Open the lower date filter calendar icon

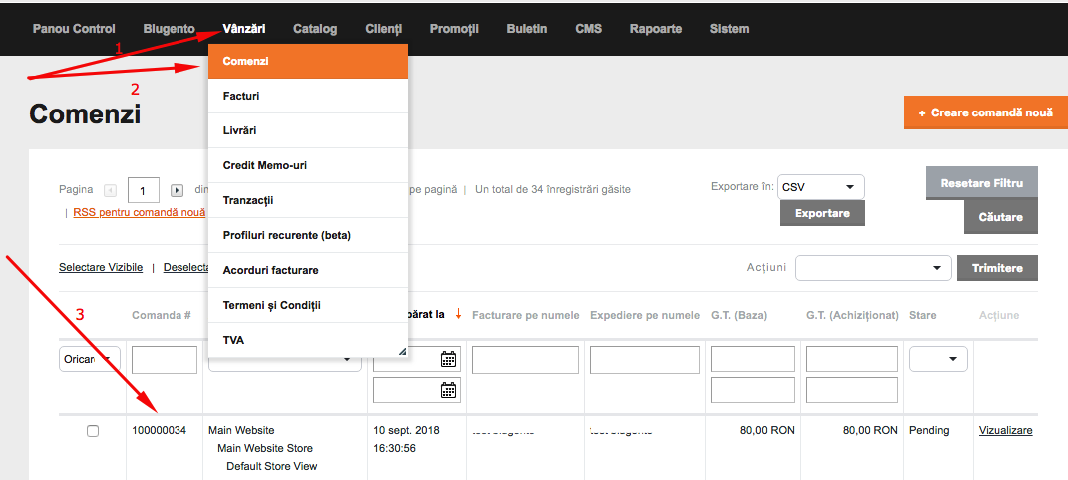point(448,389)
